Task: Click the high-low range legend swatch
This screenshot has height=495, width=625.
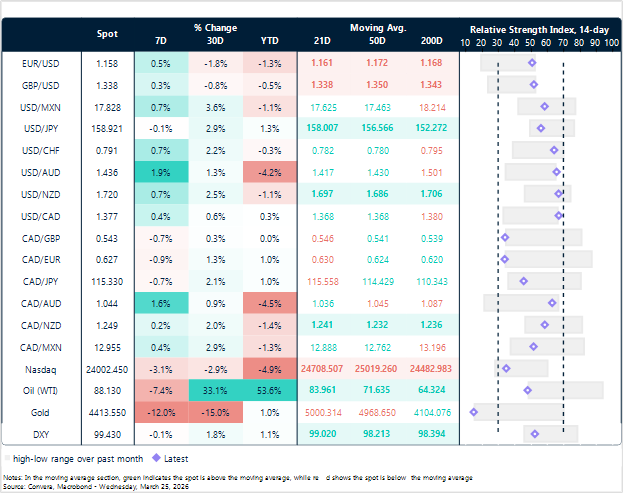Action: coord(7,459)
